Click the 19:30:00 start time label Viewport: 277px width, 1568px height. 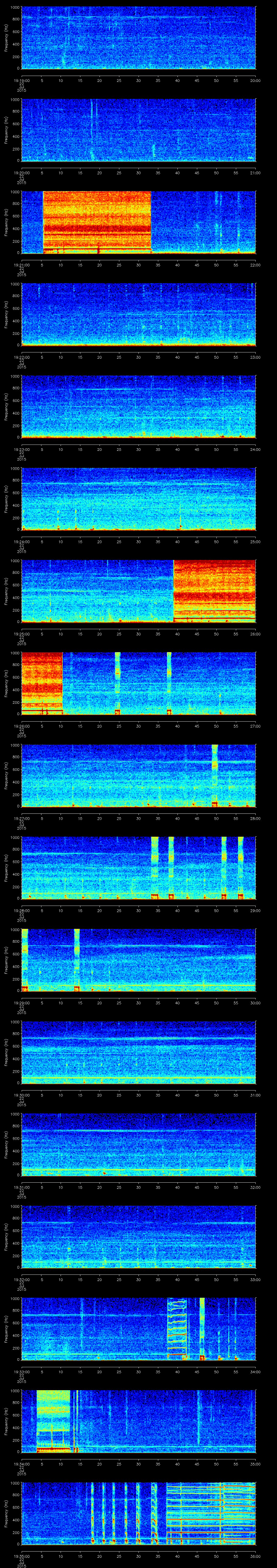[21, 1095]
